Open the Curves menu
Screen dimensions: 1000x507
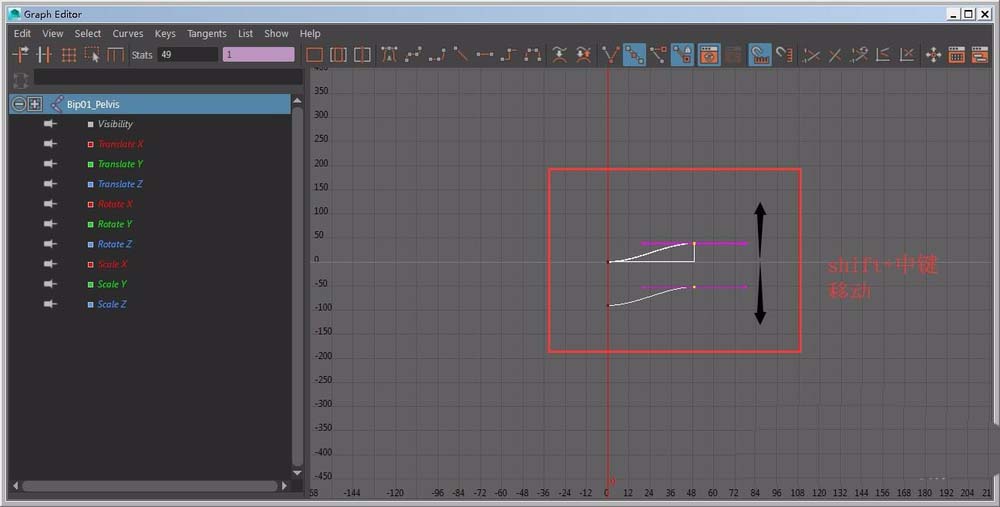click(127, 33)
